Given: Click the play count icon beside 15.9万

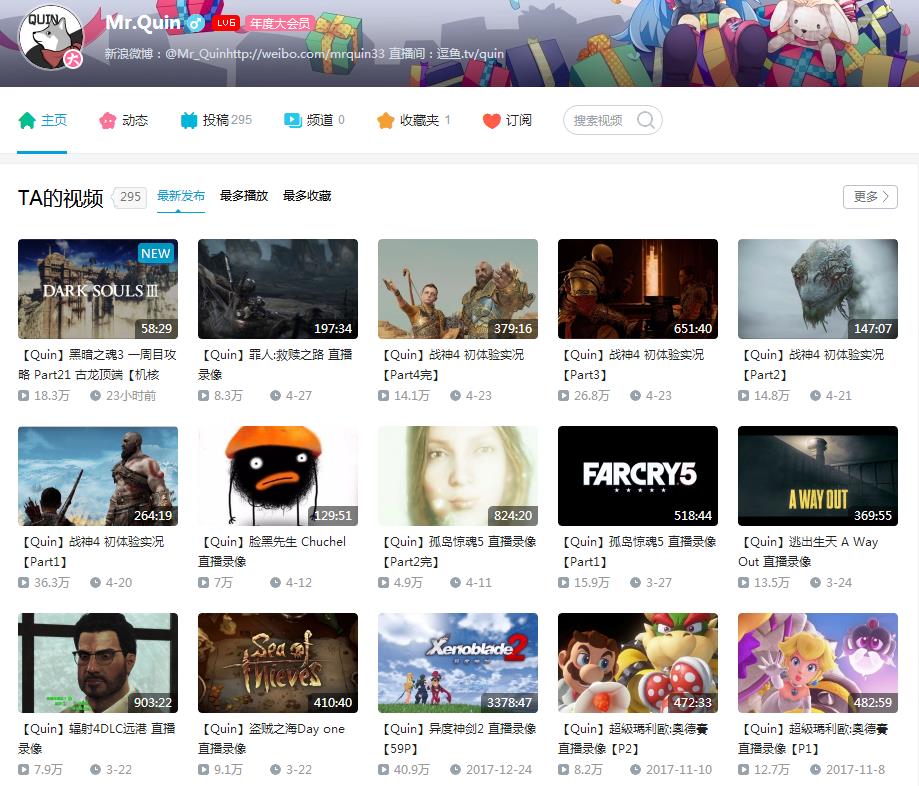Looking at the screenshot, I should coord(563,583).
